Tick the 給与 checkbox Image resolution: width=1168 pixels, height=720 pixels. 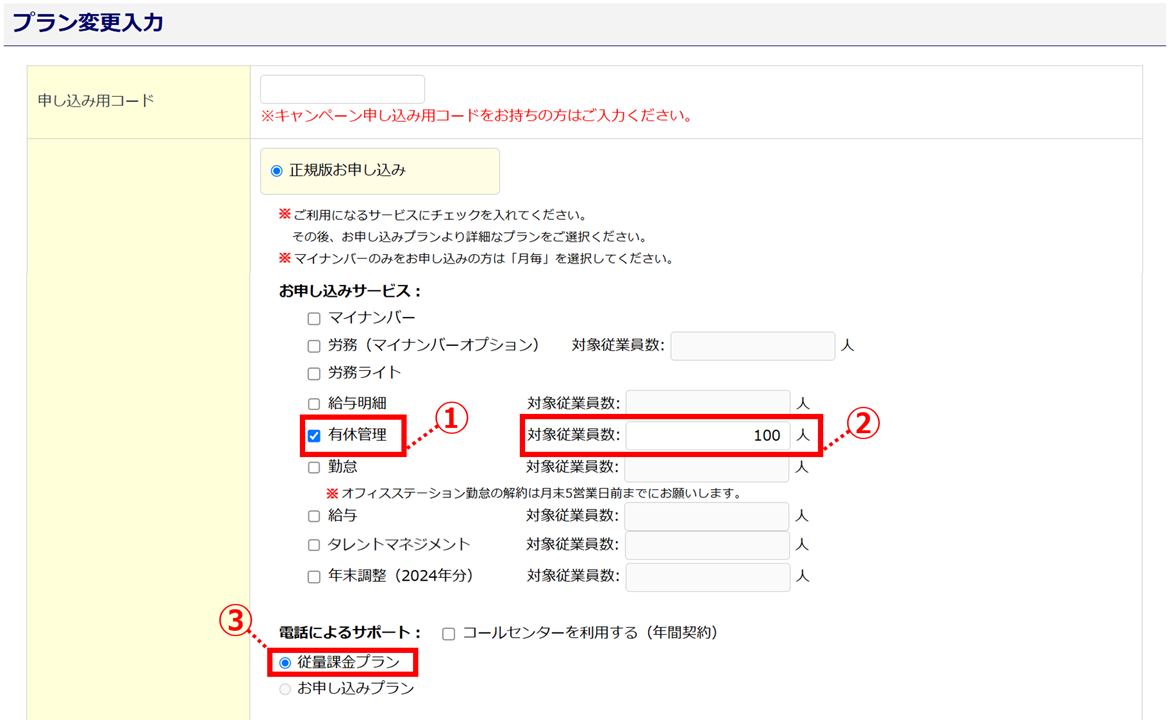point(314,516)
